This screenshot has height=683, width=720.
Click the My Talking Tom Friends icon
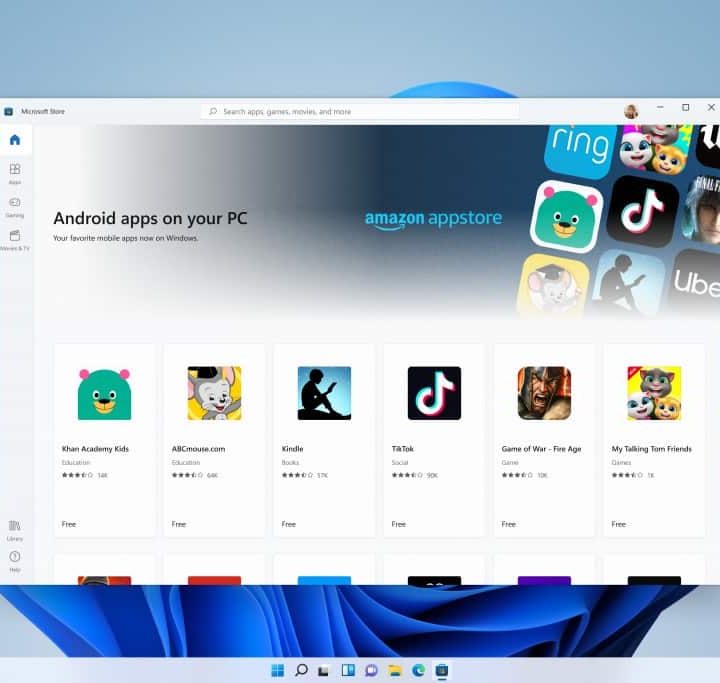point(654,393)
